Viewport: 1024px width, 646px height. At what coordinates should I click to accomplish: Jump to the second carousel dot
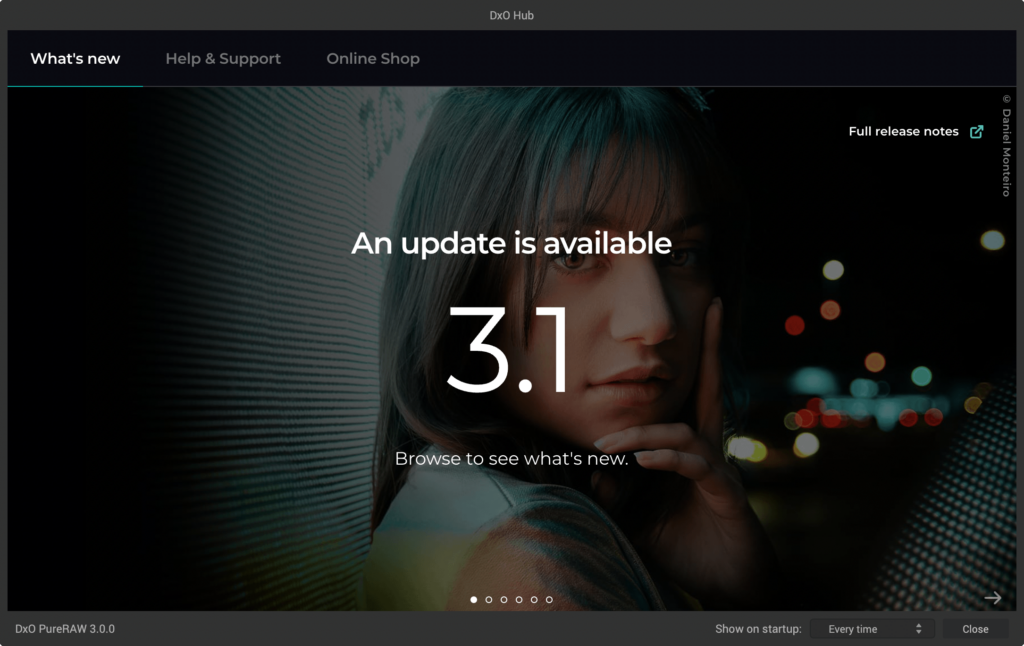pyautogui.click(x=488, y=600)
